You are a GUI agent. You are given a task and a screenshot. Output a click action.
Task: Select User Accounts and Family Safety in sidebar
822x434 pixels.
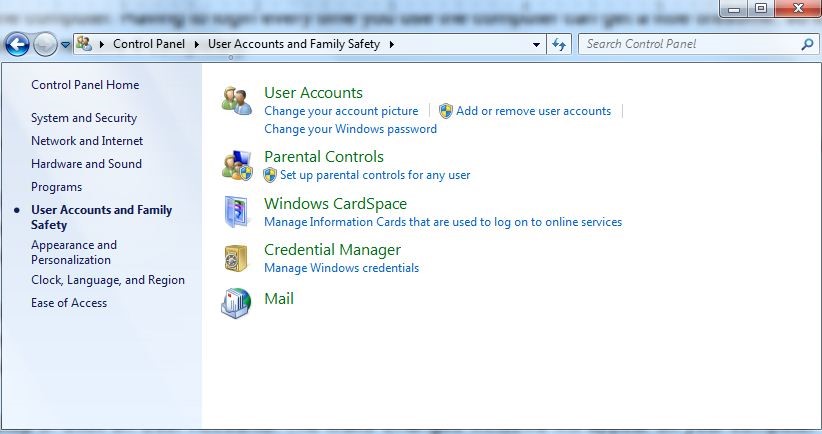(x=102, y=218)
